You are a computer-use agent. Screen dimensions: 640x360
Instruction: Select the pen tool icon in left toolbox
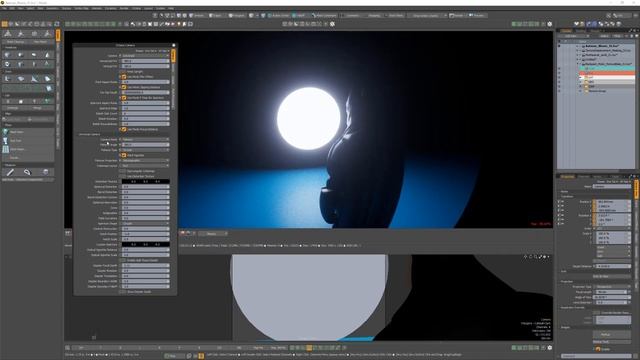tap(10, 172)
